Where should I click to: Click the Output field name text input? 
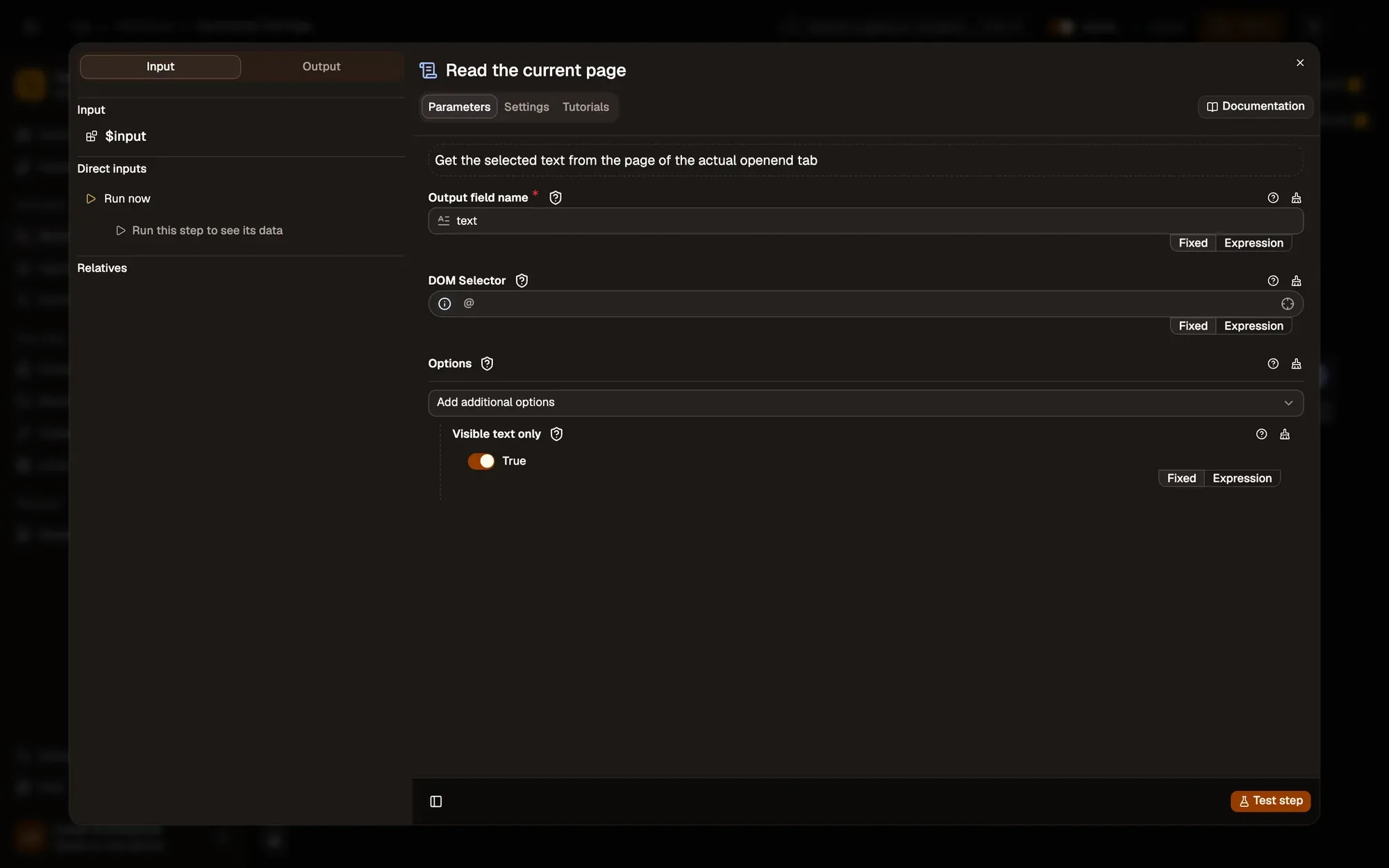tap(865, 221)
